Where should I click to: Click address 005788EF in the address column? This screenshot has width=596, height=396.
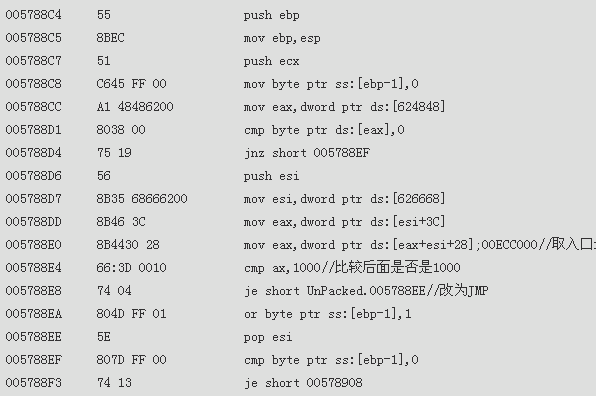click(33, 360)
